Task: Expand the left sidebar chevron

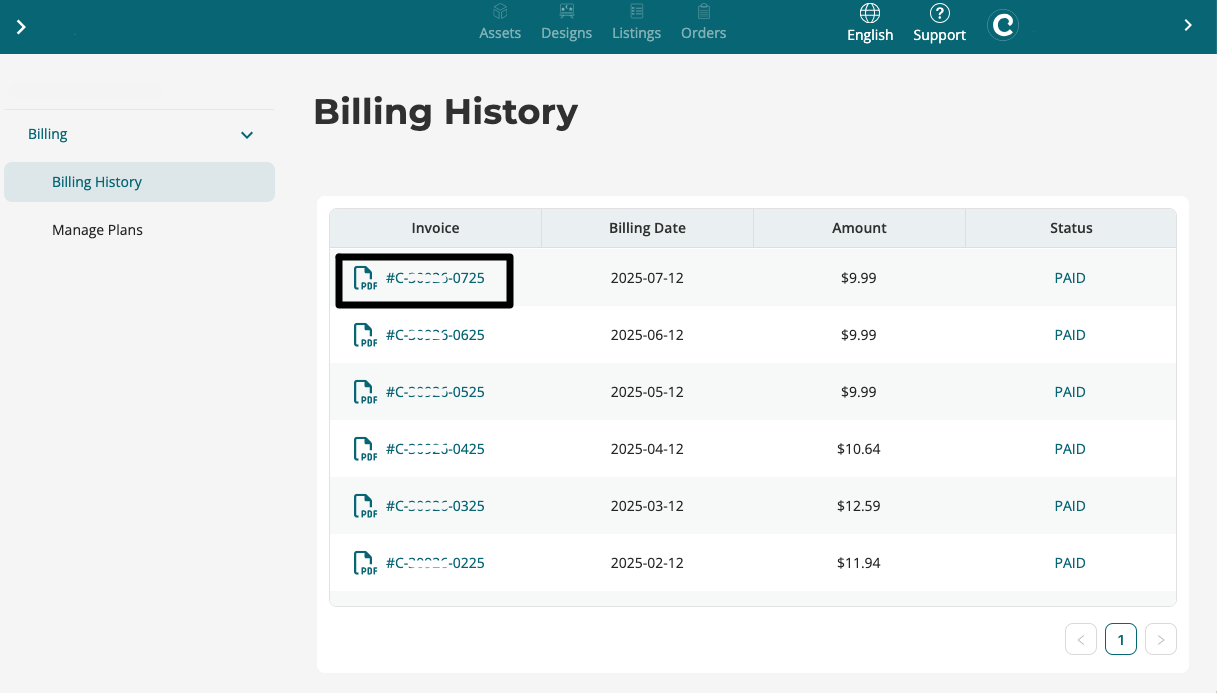Action: [21, 27]
